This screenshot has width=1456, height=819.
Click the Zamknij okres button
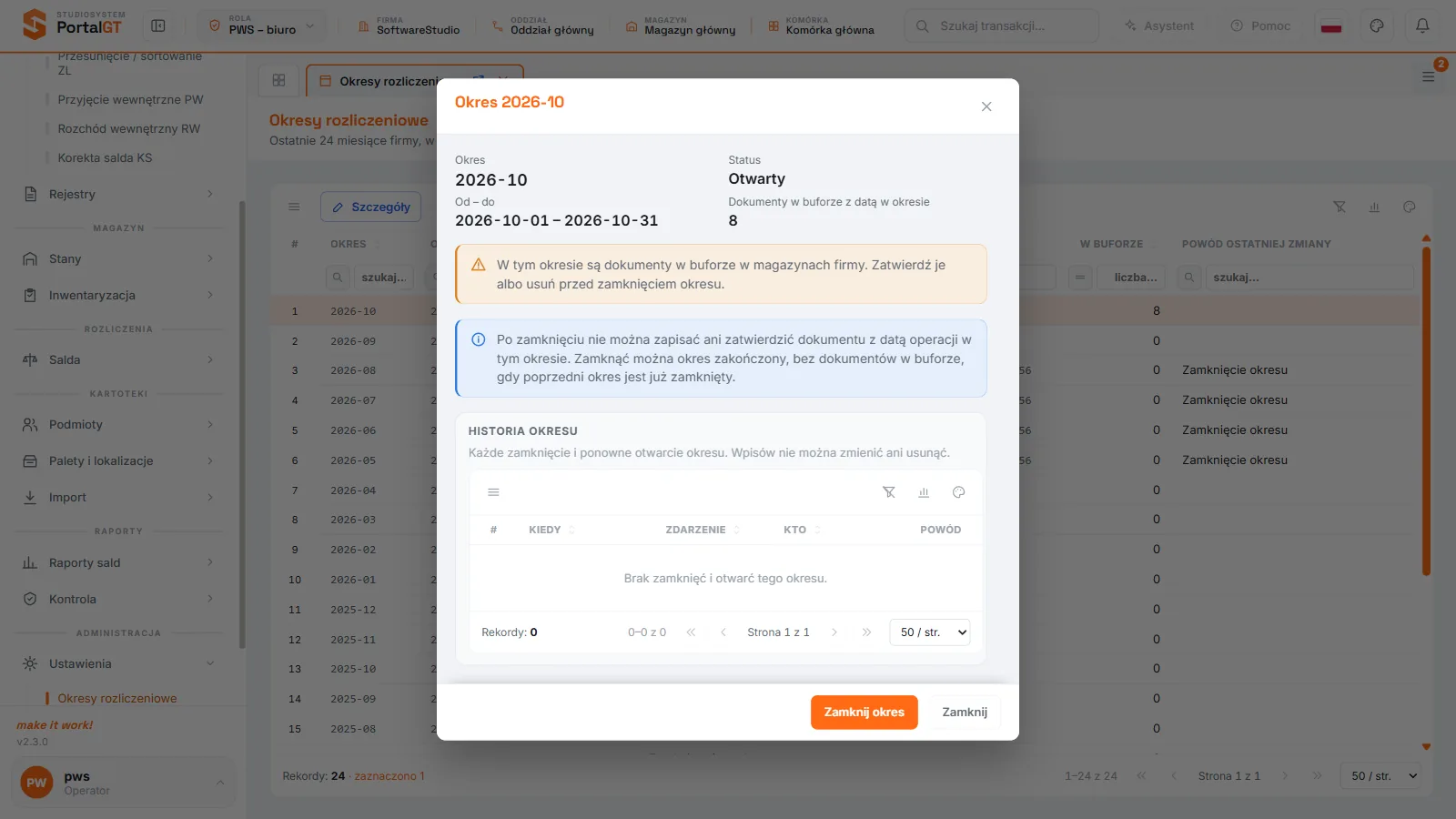[864, 713]
